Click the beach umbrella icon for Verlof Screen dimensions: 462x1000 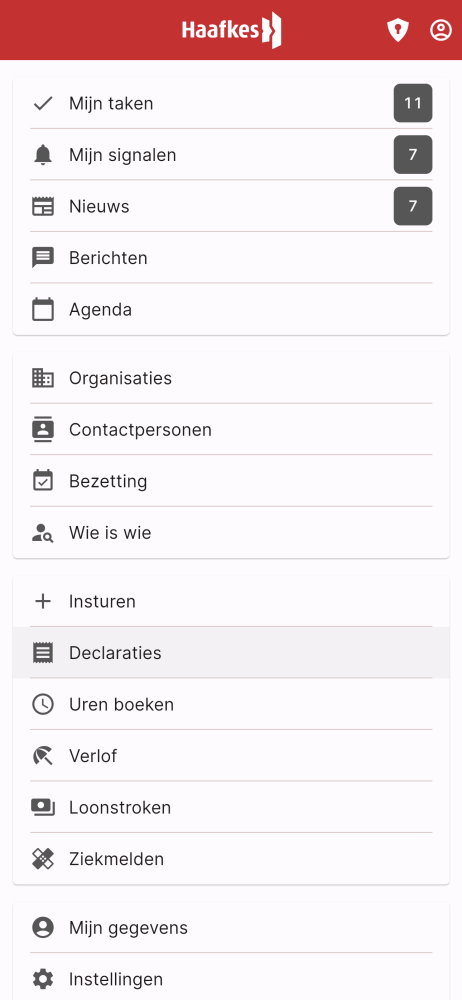(x=43, y=756)
